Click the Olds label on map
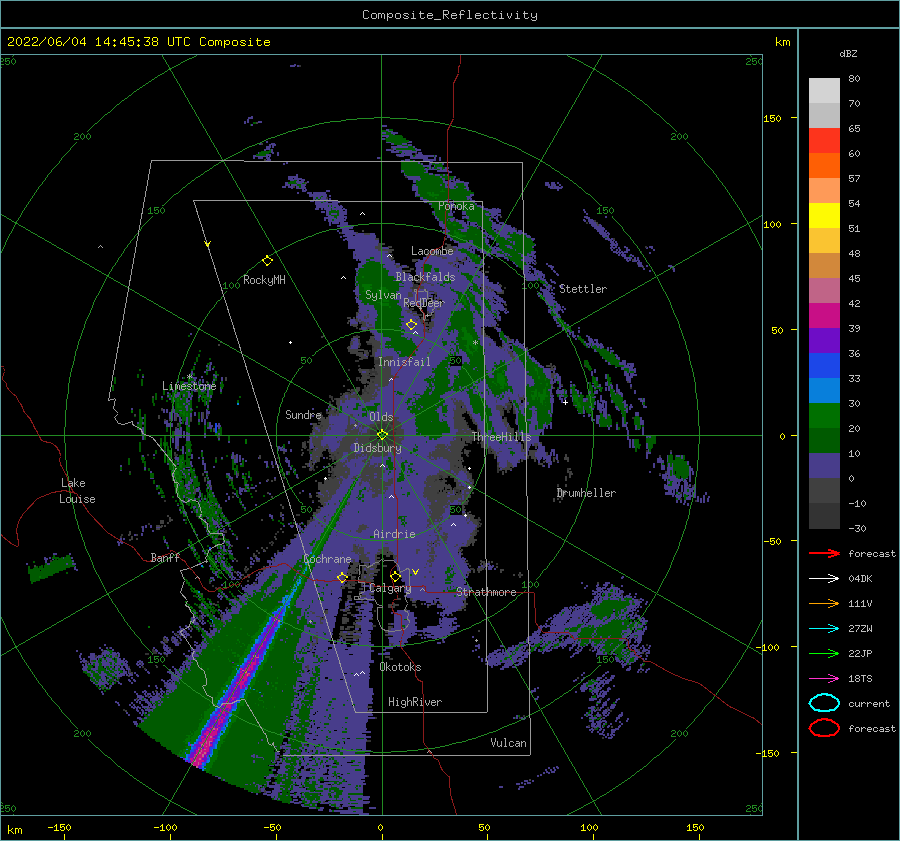Viewport: 900px width, 841px height. (381, 417)
